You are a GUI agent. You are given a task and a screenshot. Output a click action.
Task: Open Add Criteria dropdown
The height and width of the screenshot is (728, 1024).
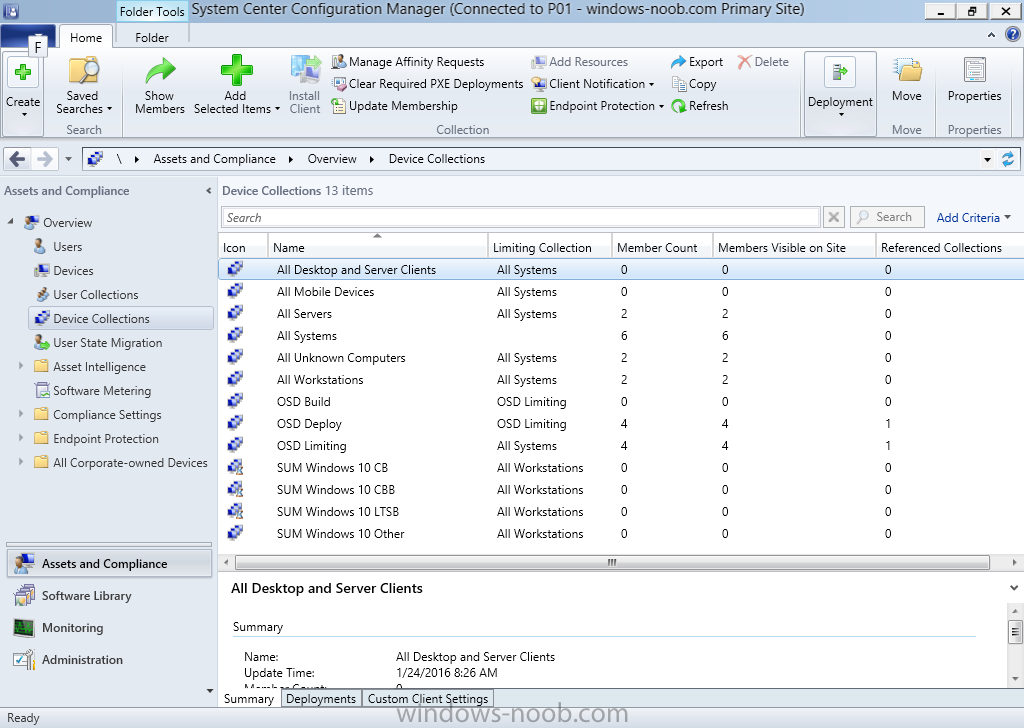(x=973, y=217)
